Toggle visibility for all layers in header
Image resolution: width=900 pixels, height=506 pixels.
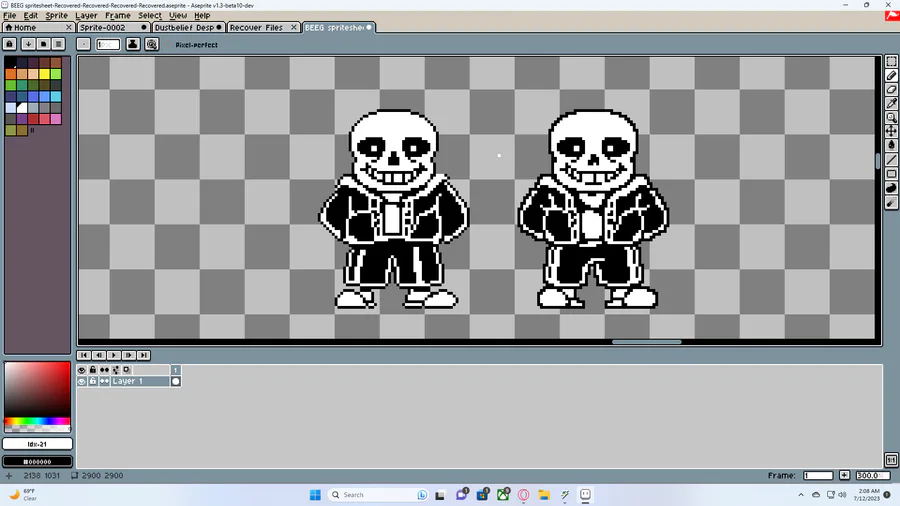(x=82, y=370)
